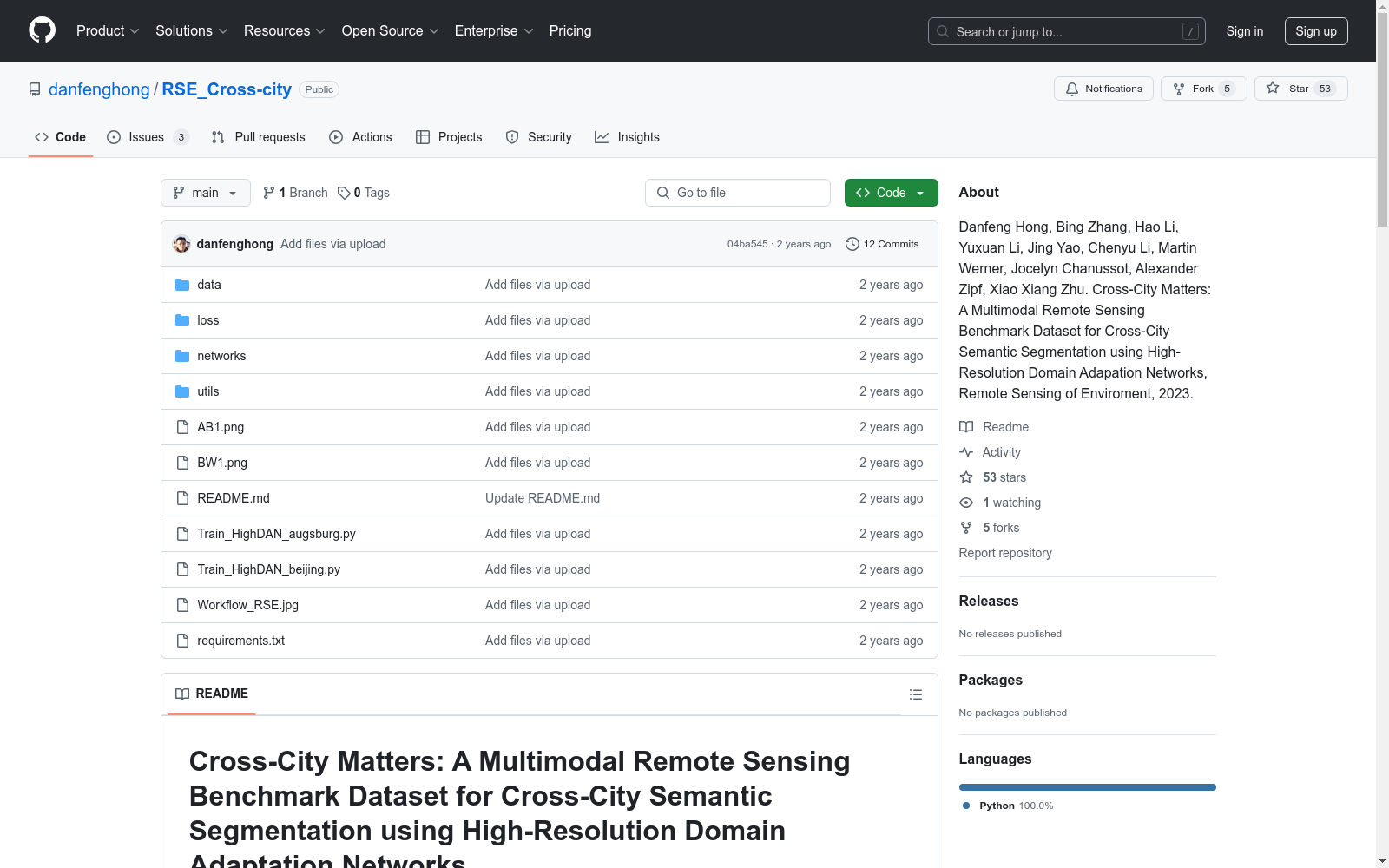This screenshot has height=868, width=1389.
Task: Click the Python language bar
Action: tap(1087, 787)
